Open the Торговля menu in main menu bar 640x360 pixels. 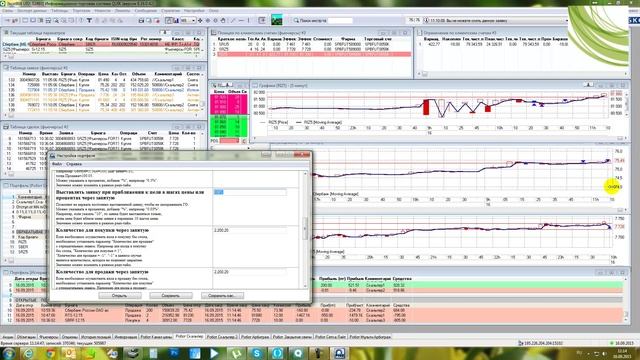tap(81, 11)
